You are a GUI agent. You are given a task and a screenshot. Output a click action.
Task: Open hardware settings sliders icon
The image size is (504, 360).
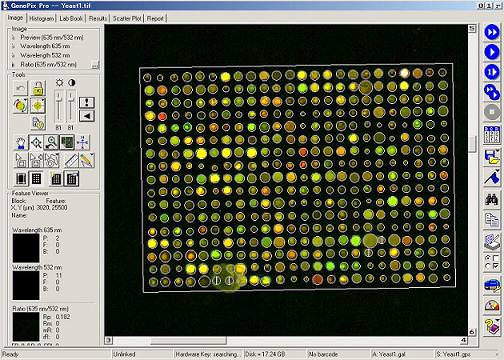click(492, 134)
